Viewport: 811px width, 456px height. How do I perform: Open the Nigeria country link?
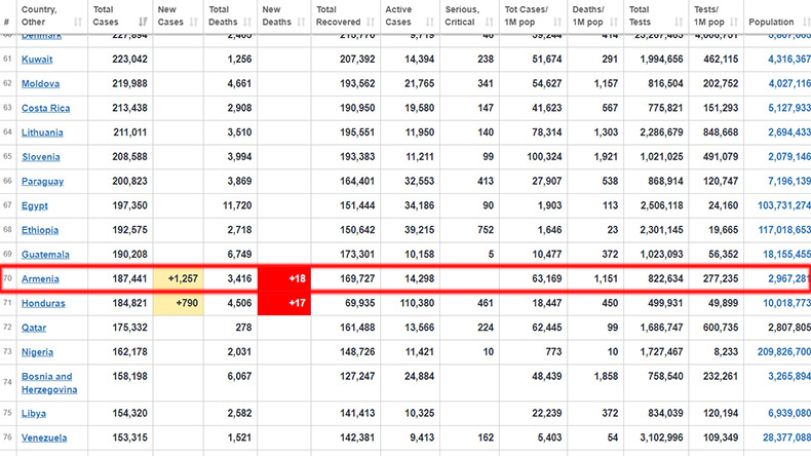click(x=37, y=352)
